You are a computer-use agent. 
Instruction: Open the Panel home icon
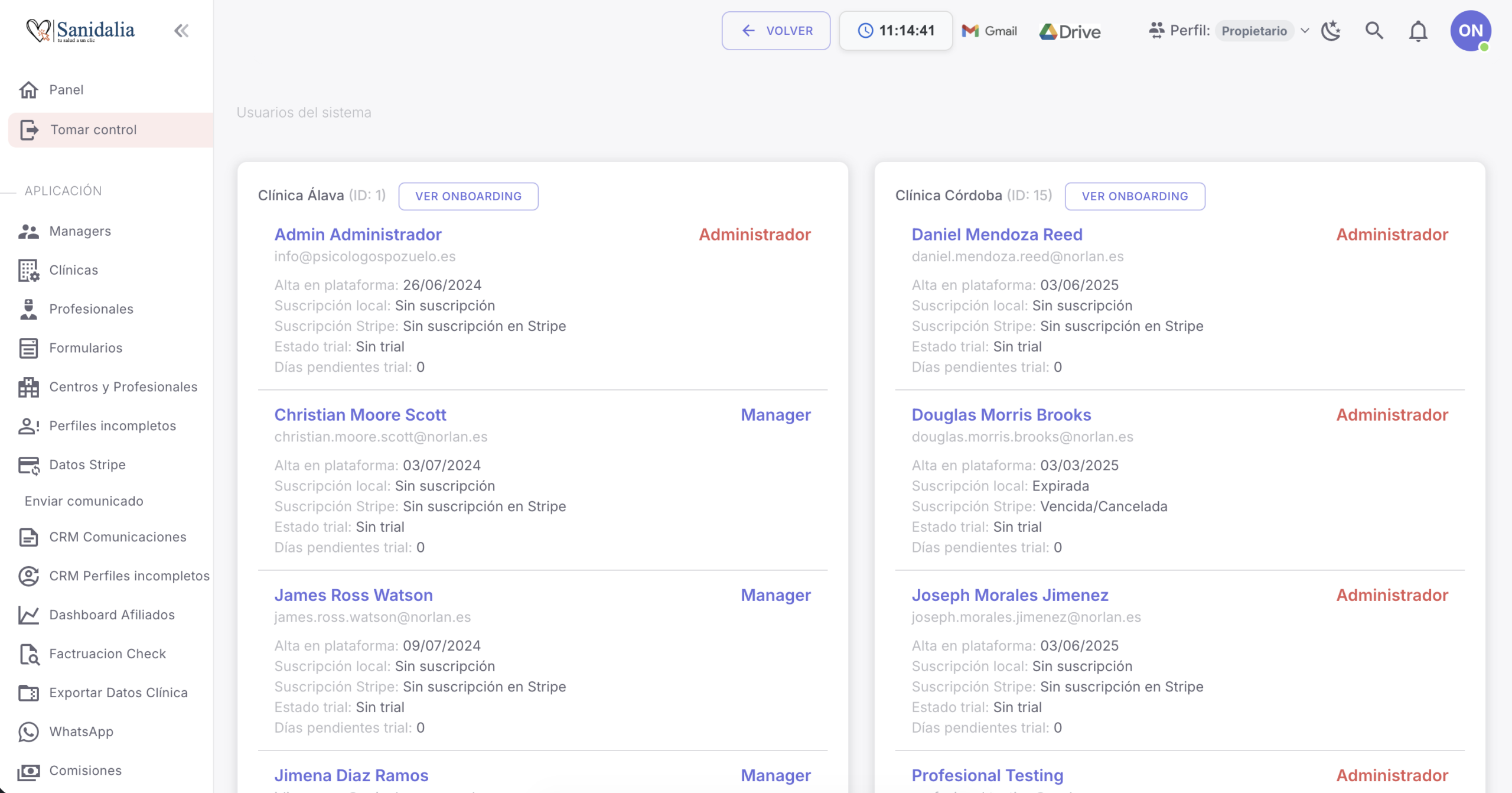[28, 90]
